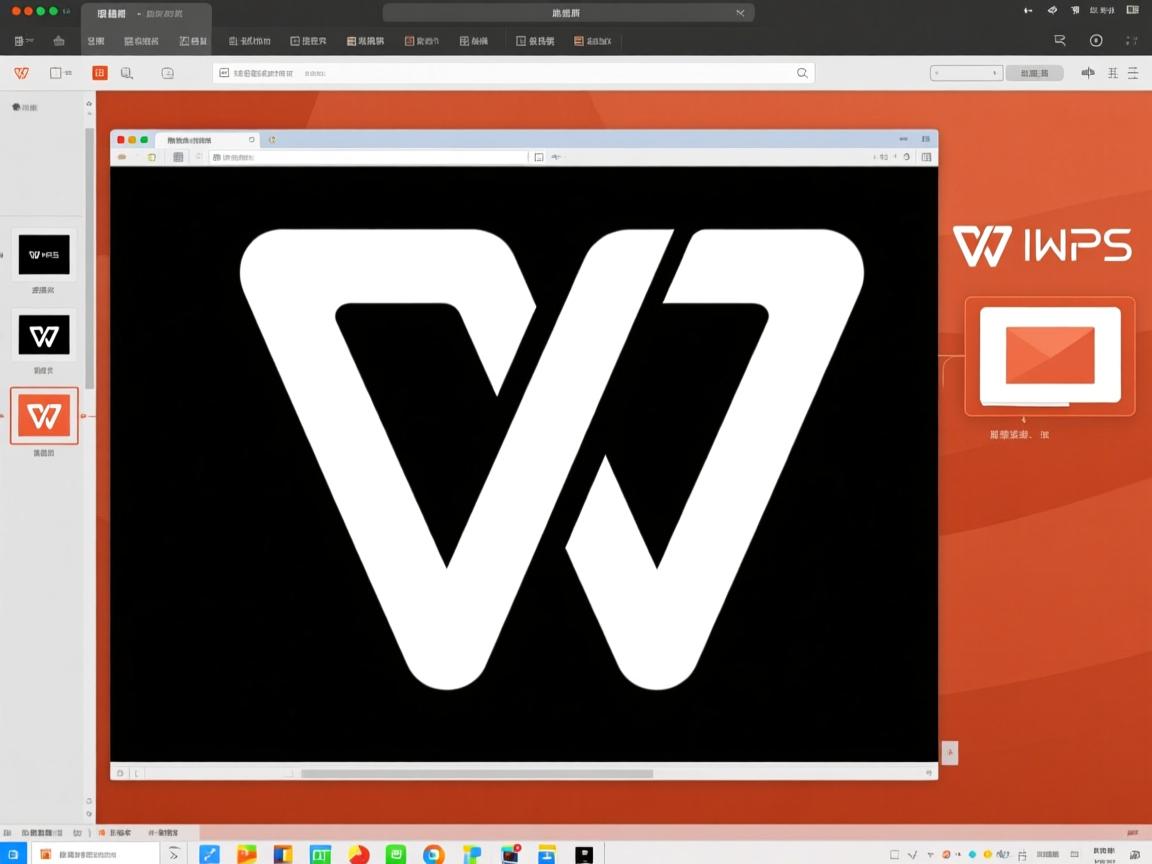The height and width of the screenshot is (864, 1152).
Task: Select the orange WPS logo thumbnail
Action: (x=44, y=416)
